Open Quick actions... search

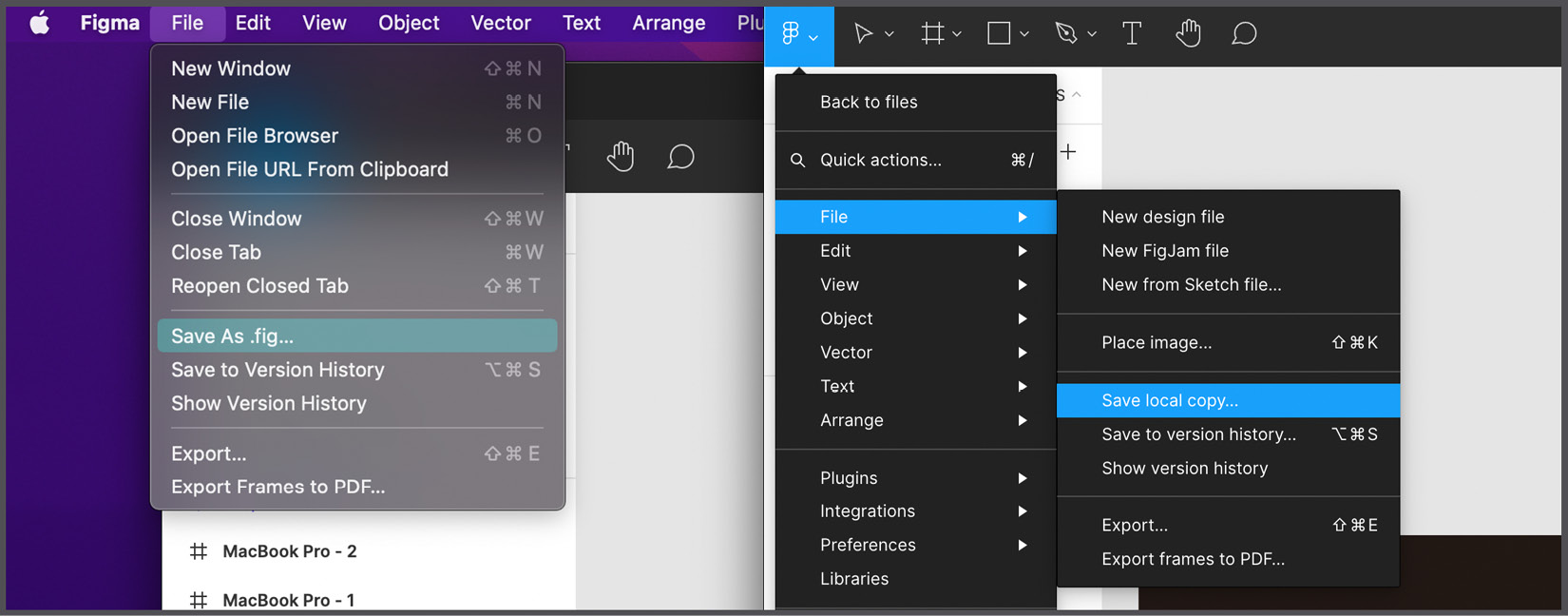pyautogui.click(x=916, y=160)
